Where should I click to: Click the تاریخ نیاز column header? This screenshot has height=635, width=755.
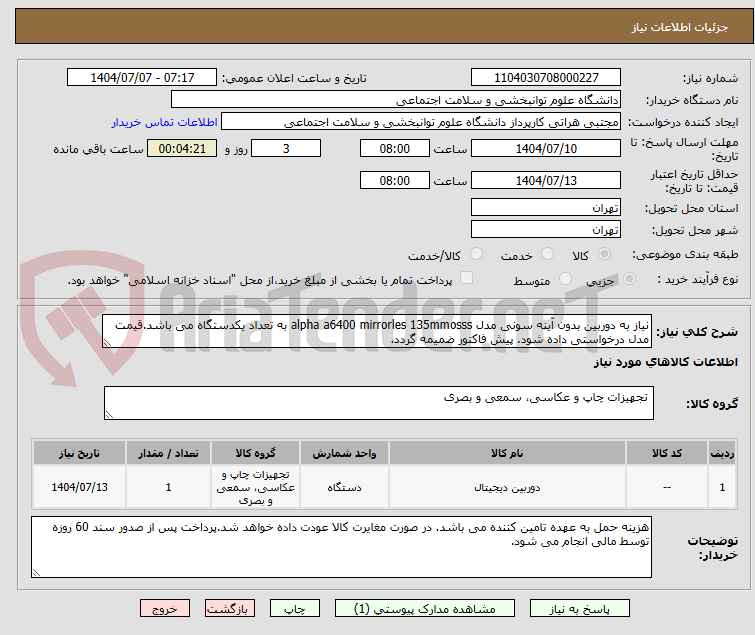pyautogui.click(x=79, y=453)
